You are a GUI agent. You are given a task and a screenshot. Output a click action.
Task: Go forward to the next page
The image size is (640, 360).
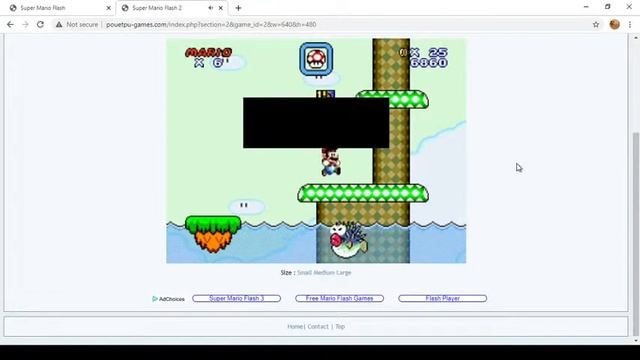click(x=25, y=24)
